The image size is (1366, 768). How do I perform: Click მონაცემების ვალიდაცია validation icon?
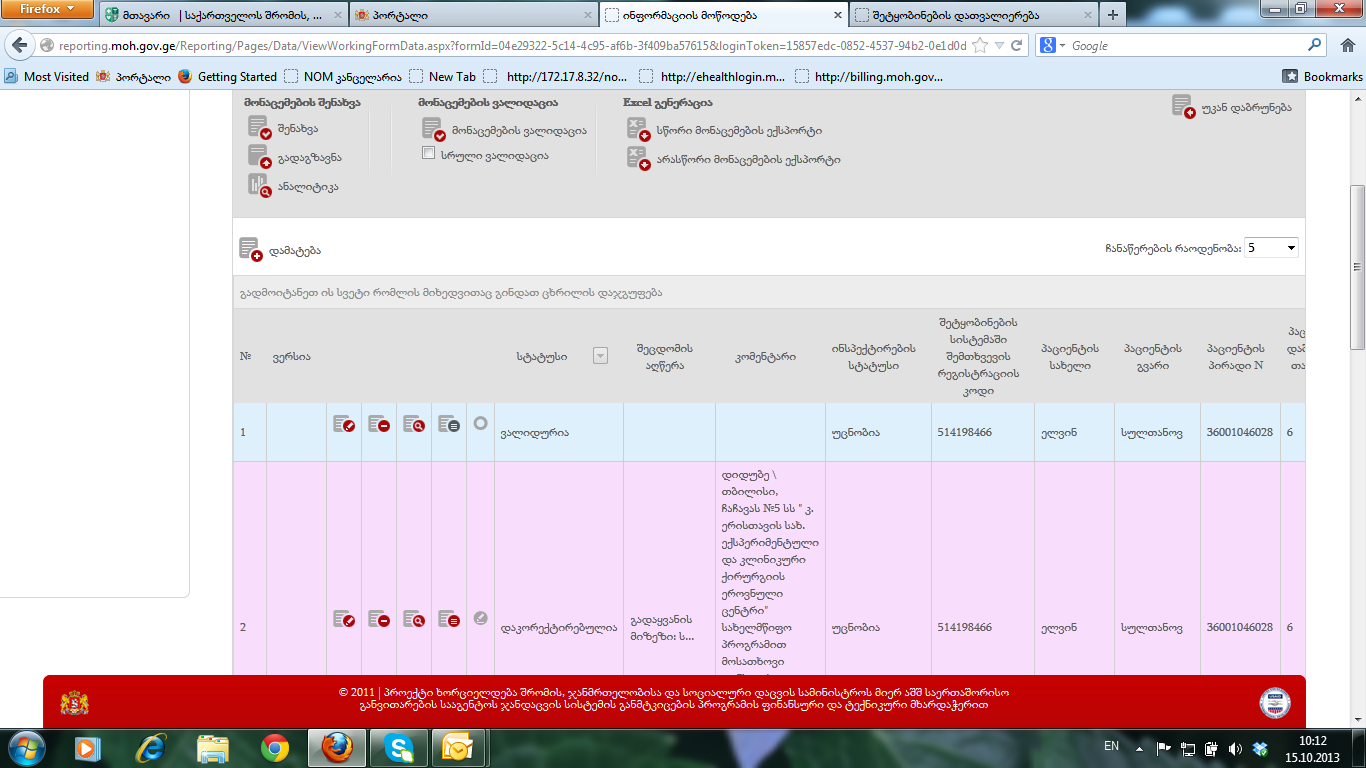pyautogui.click(x=433, y=129)
